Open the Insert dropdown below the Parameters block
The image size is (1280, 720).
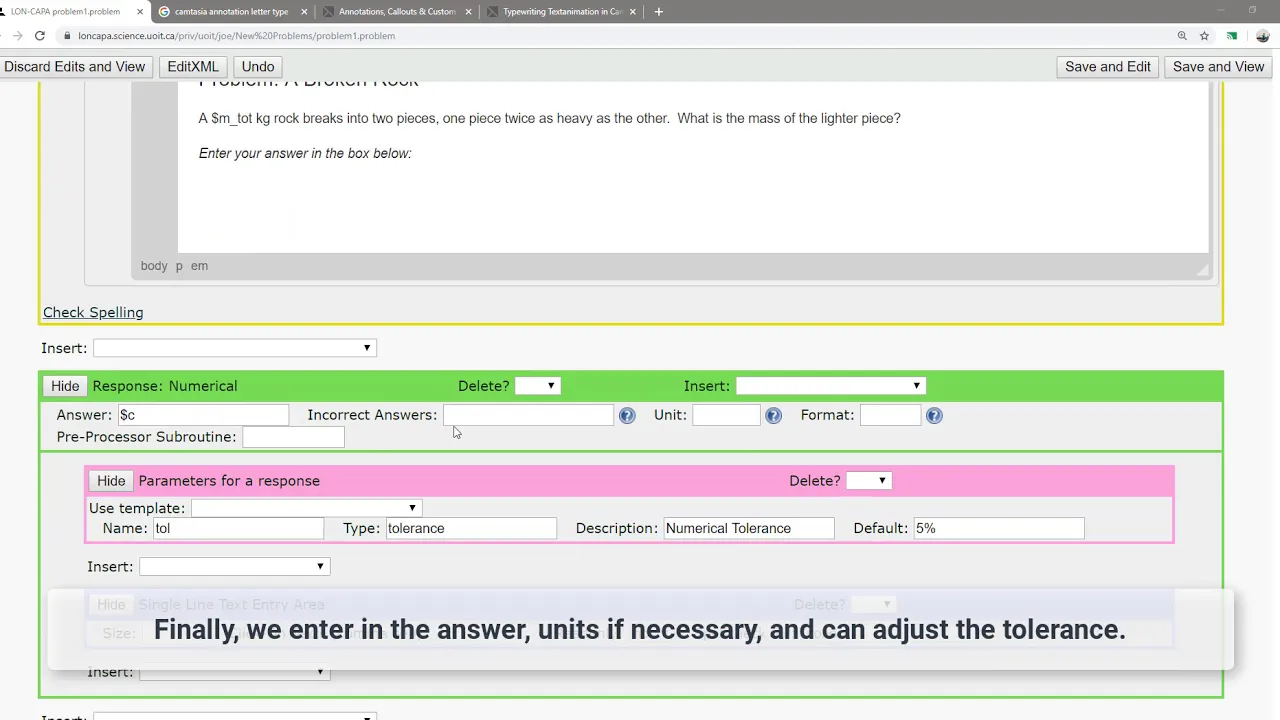pyautogui.click(x=234, y=567)
